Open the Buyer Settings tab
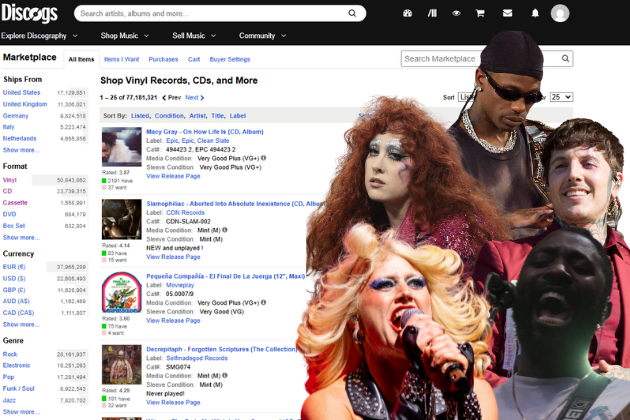This screenshot has height=420, width=630. coord(230,59)
